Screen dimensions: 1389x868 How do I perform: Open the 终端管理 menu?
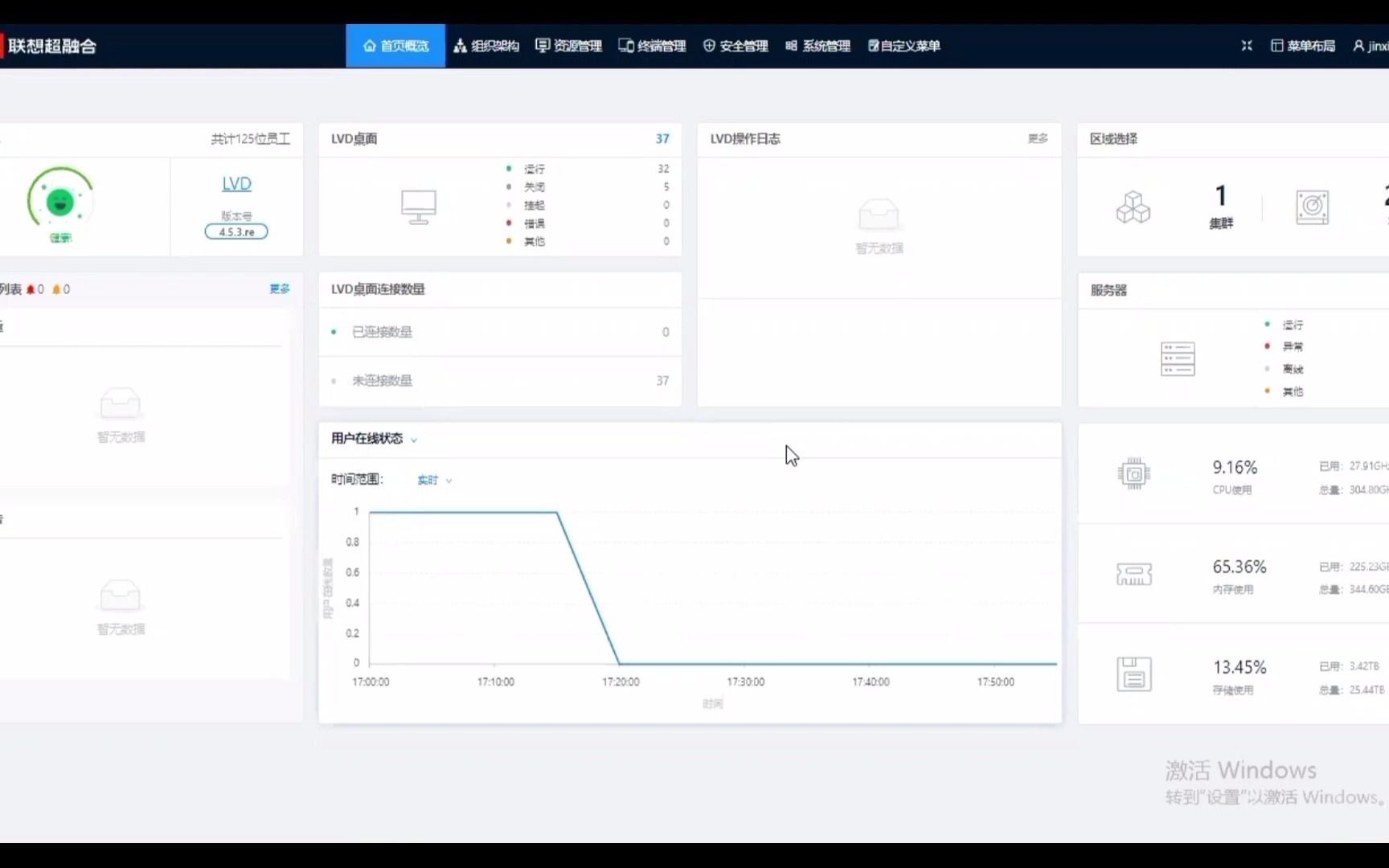[652, 46]
